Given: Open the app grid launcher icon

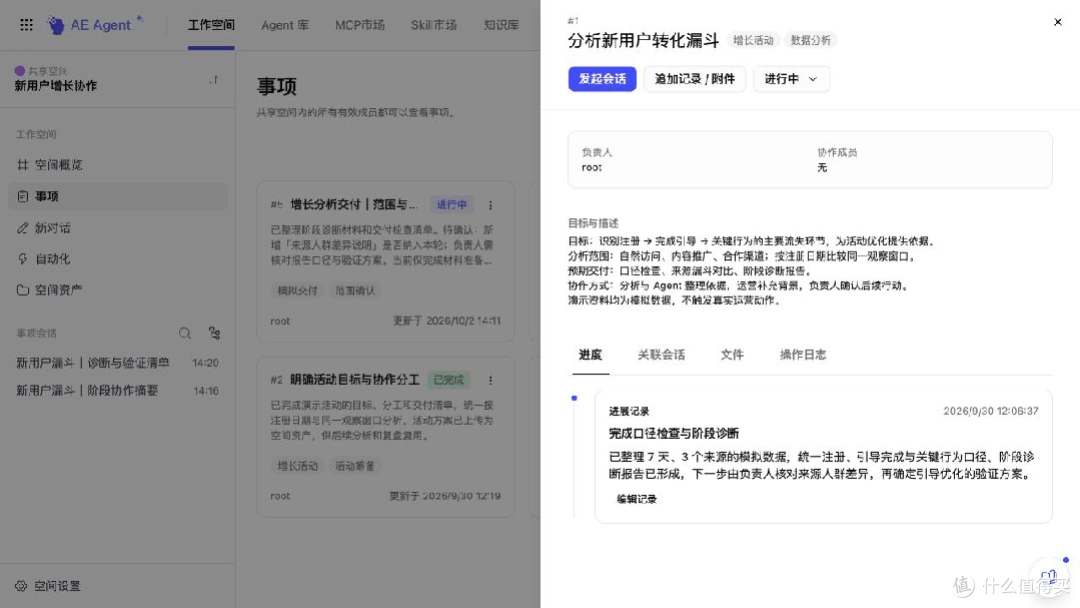Looking at the screenshot, I should [26, 25].
